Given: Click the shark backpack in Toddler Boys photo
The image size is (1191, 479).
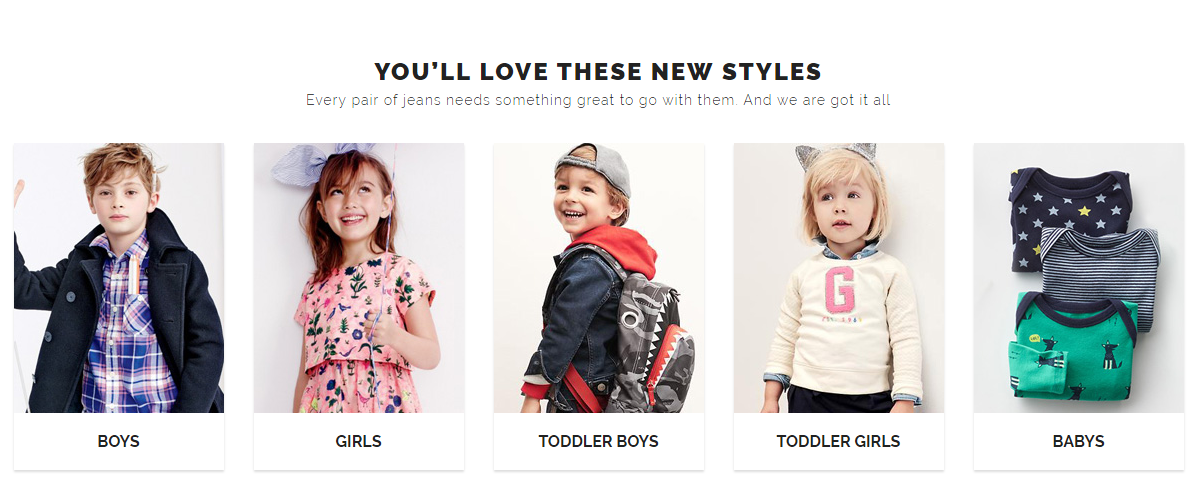Looking at the screenshot, I should coord(649,342).
